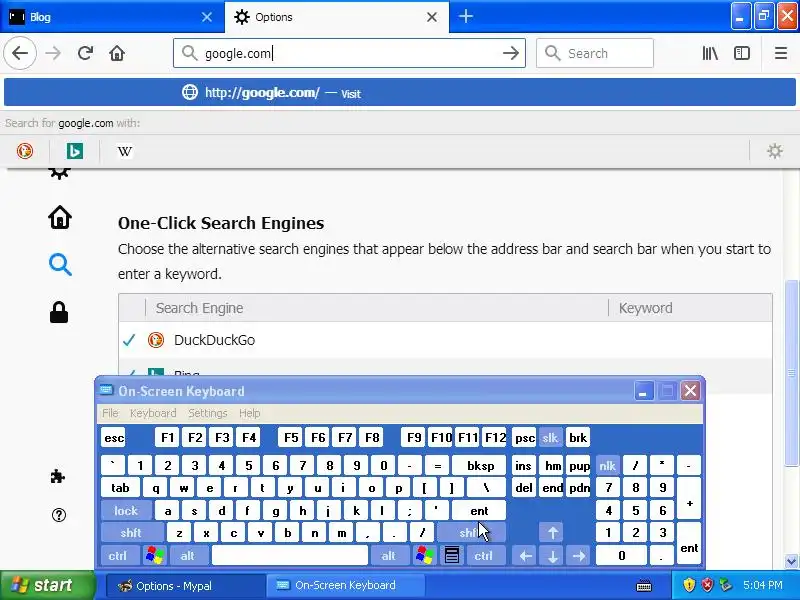Click the Start button
The width and height of the screenshot is (800, 600).
click(x=47, y=585)
